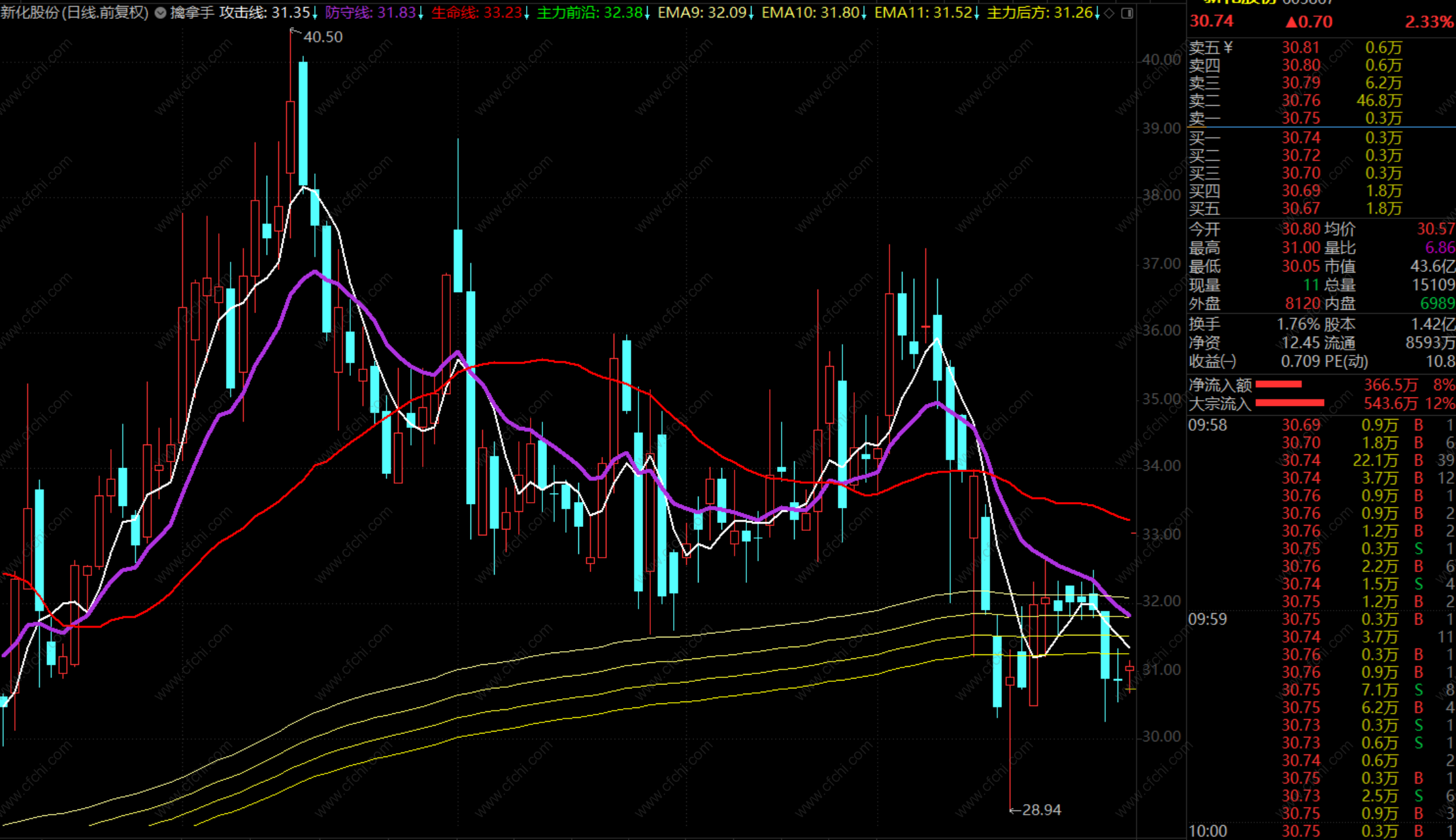Click the diamond icon after 主力后方 value

coord(1110,13)
